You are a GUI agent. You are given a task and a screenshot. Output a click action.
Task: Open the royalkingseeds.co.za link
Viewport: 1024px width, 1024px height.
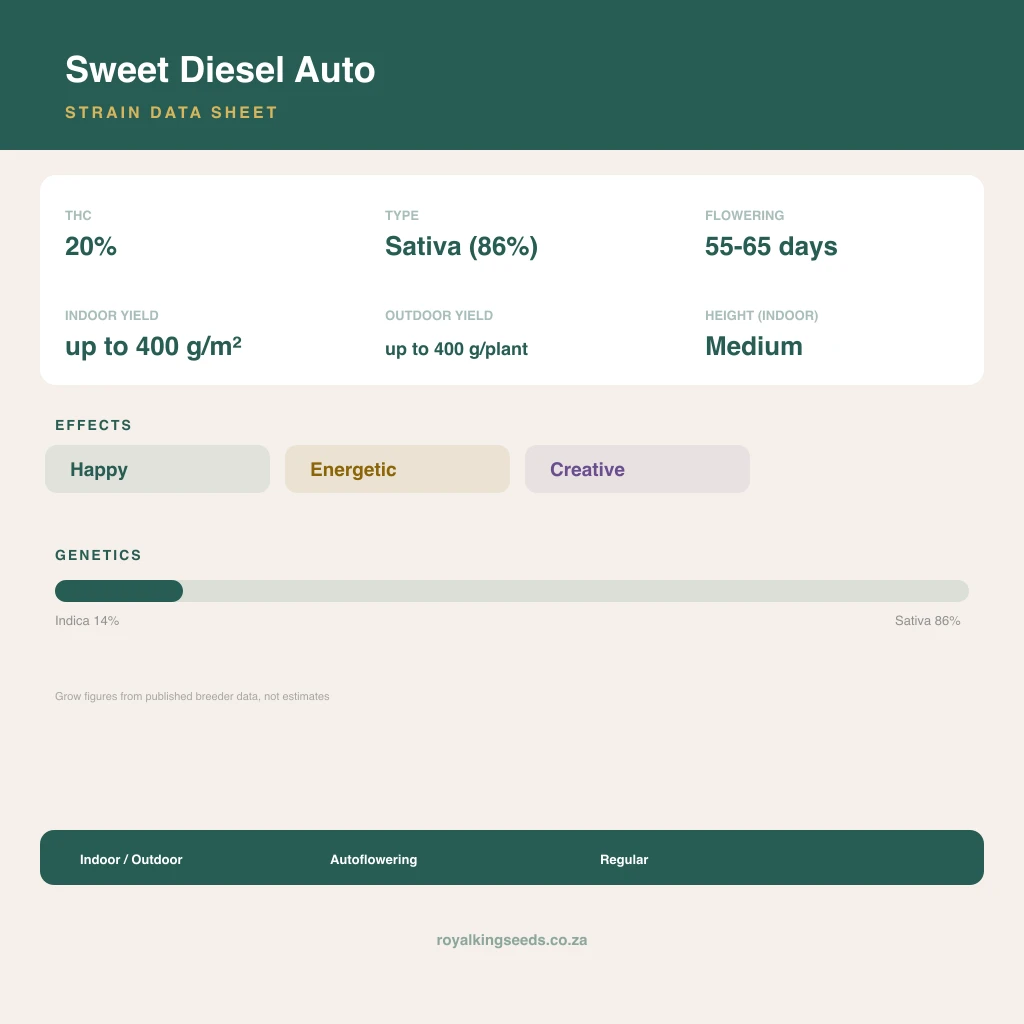click(x=512, y=940)
